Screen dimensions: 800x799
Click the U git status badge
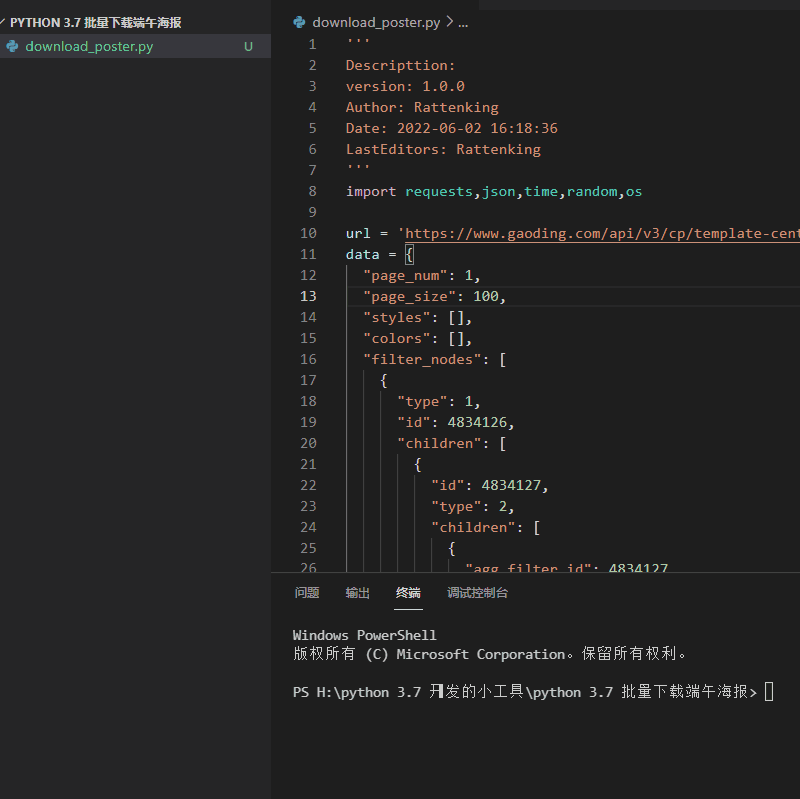coord(248,46)
